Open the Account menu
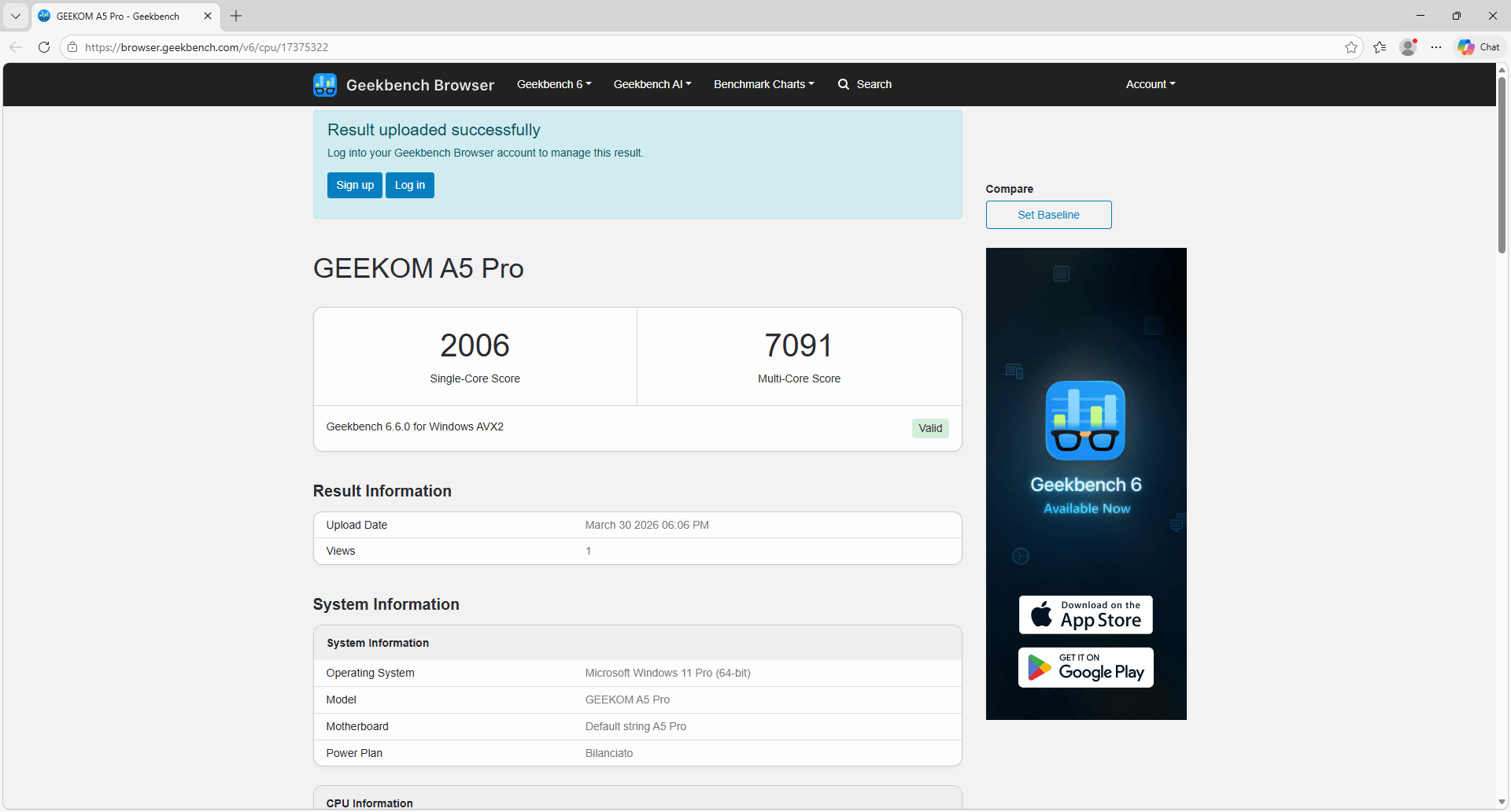The width and height of the screenshot is (1511, 812). 1150,84
